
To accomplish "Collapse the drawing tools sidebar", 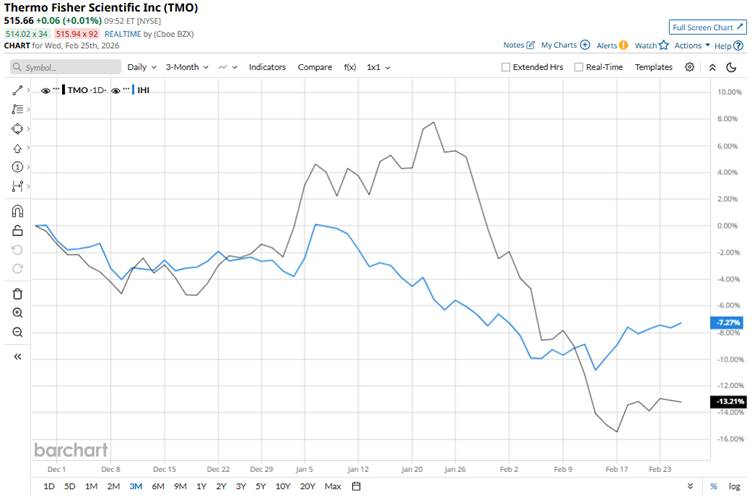I will click(17, 355).
